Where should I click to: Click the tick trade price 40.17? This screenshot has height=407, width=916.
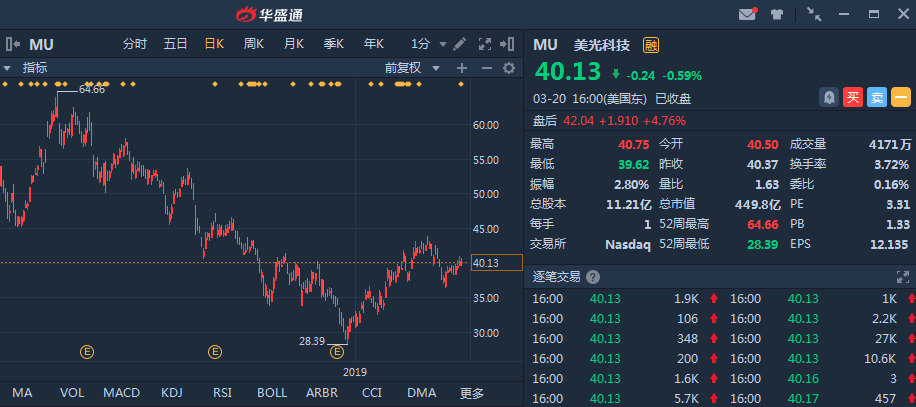(803, 398)
